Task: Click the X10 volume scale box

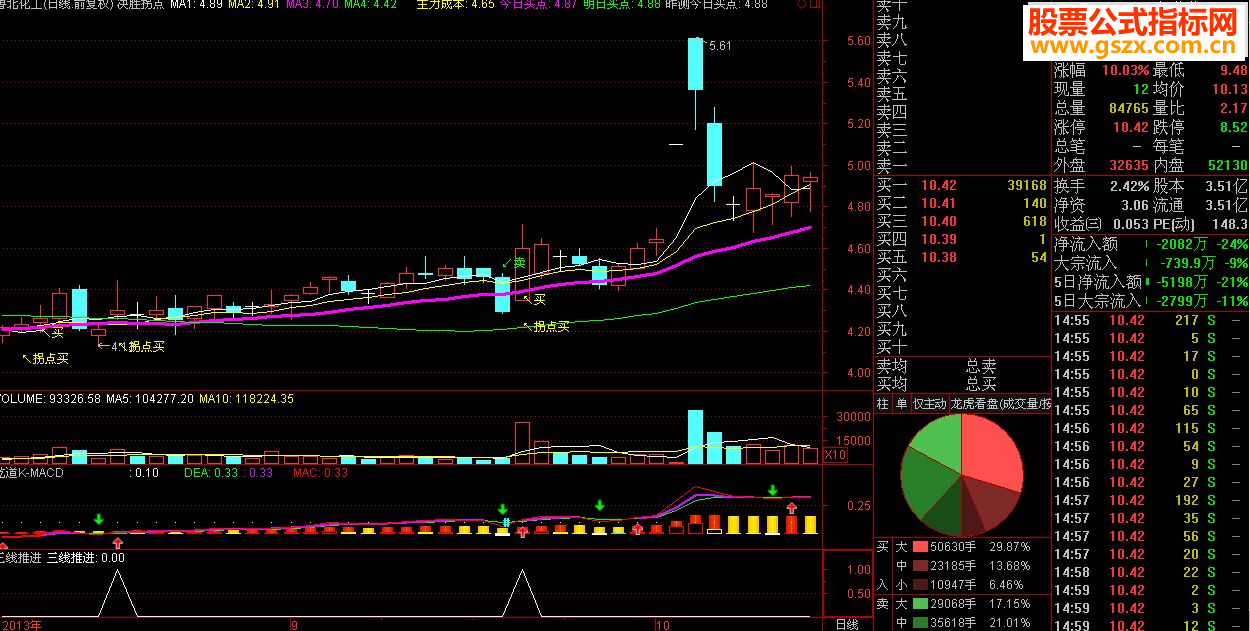Action: (x=836, y=455)
